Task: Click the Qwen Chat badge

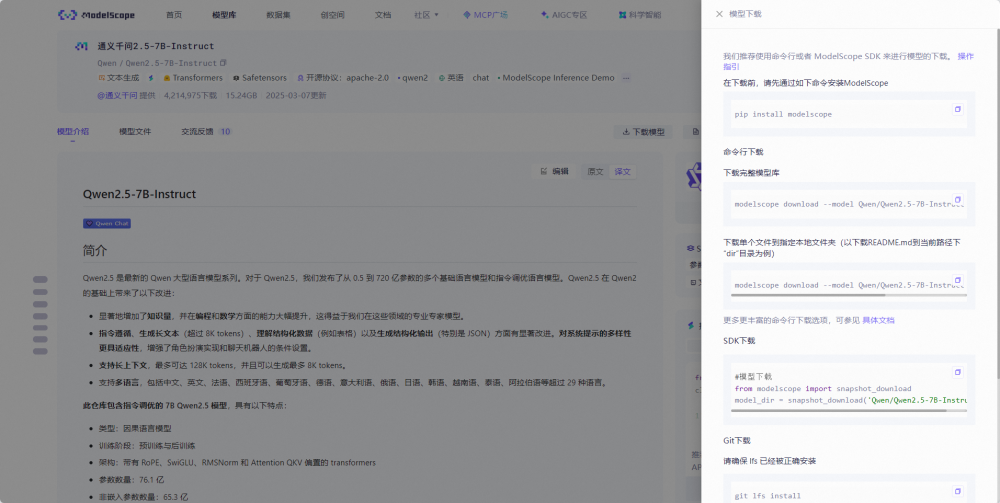Action: [x=107, y=224]
